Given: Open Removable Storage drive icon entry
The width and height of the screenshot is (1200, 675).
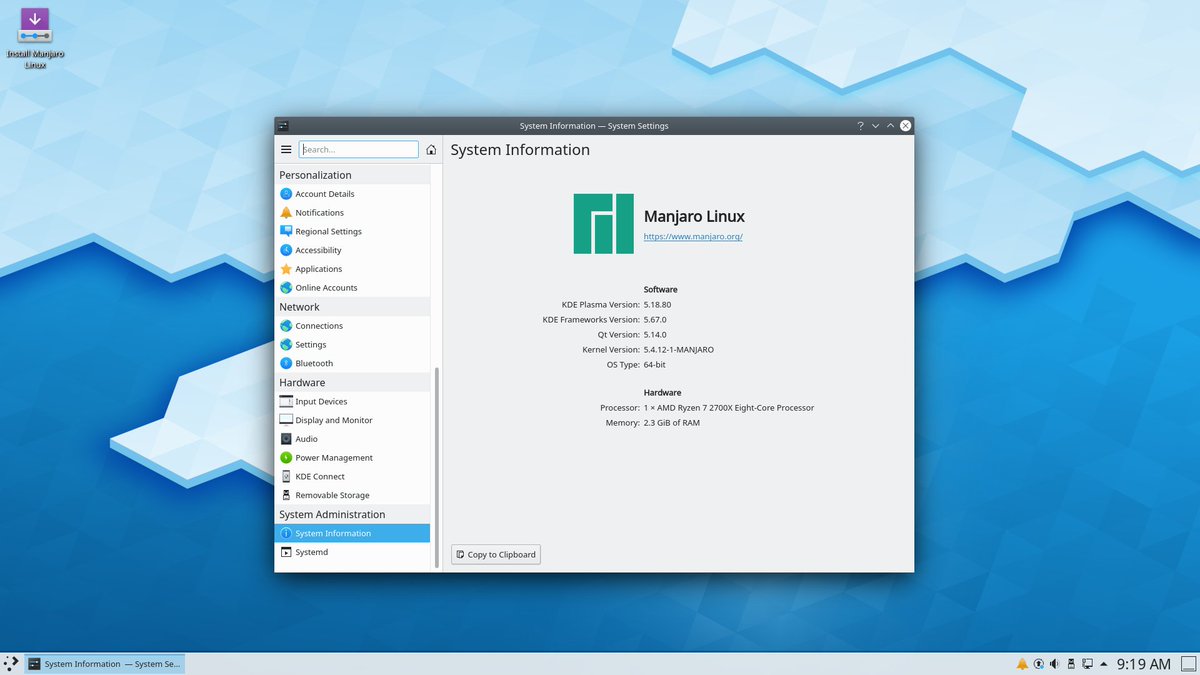Looking at the screenshot, I should tap(286, 495).
